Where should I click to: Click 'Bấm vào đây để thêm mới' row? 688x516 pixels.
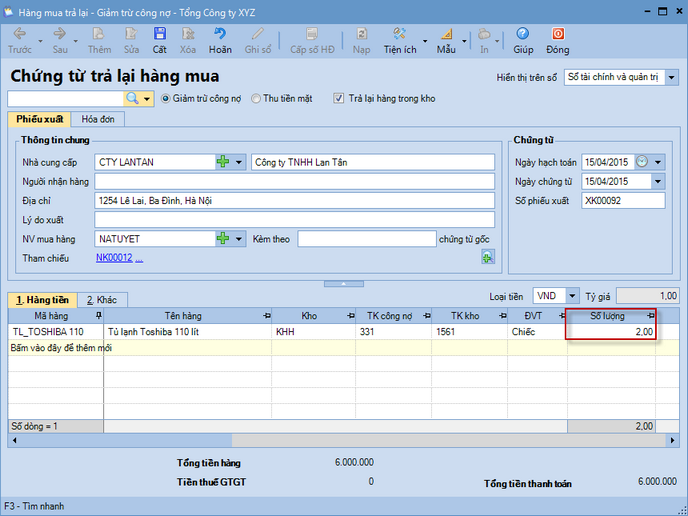[344, 348]
